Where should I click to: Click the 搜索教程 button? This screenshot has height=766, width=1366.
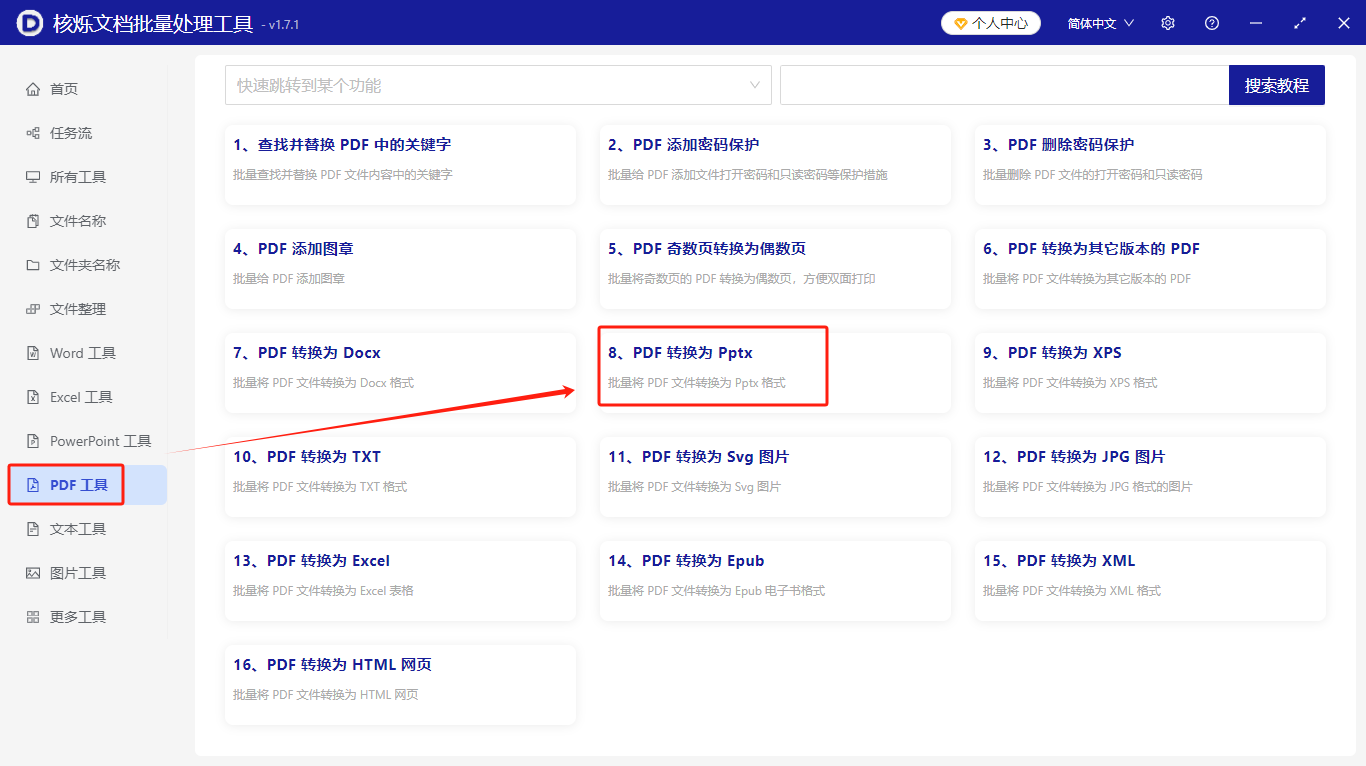click(1277, 85)
